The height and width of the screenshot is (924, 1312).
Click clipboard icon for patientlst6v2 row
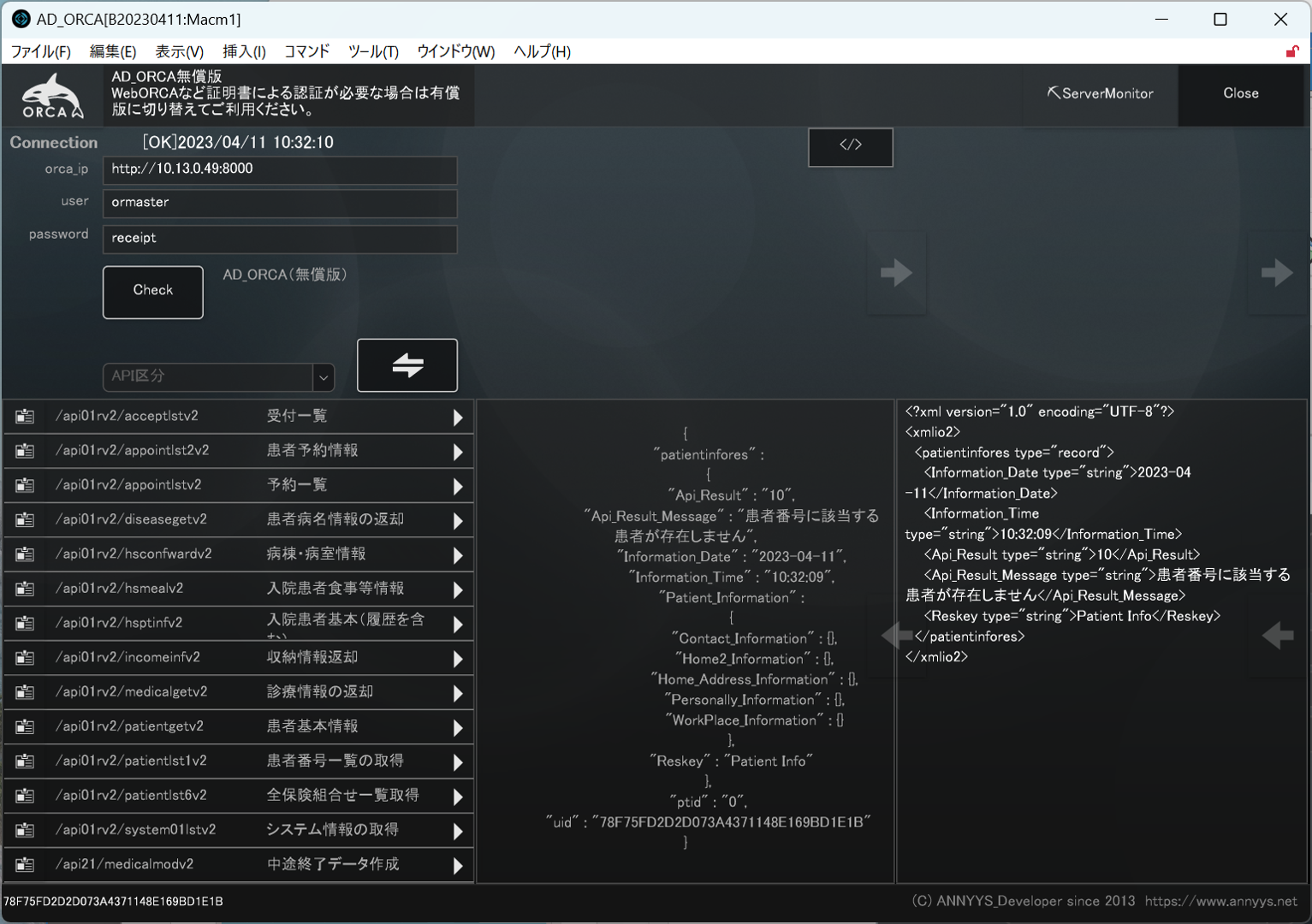[x=25, y=796]
